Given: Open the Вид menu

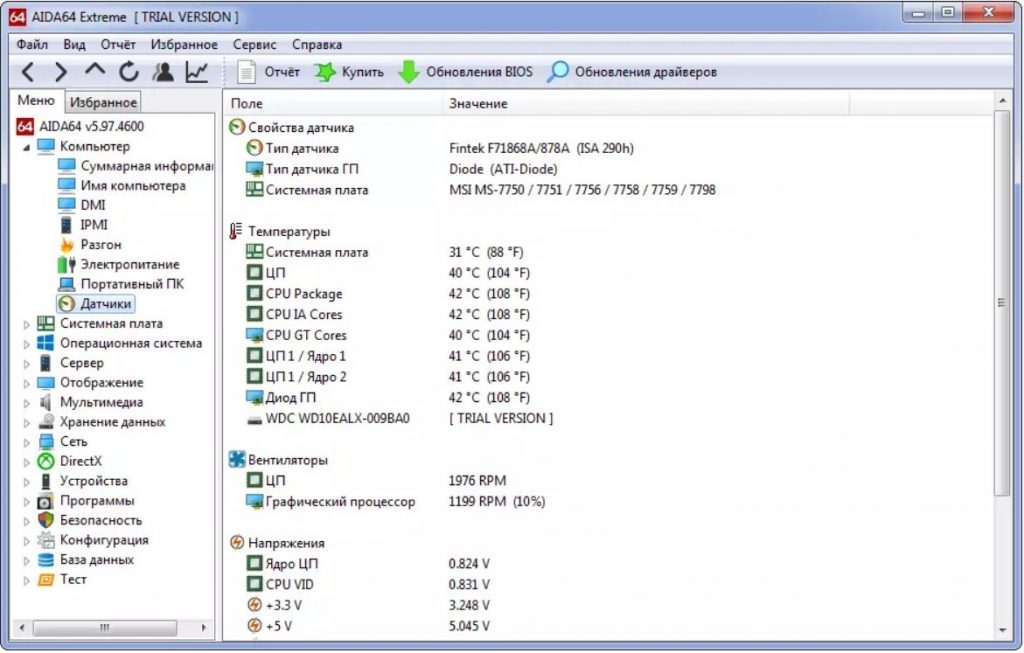Looking at the screenshot, I should 74,44.
